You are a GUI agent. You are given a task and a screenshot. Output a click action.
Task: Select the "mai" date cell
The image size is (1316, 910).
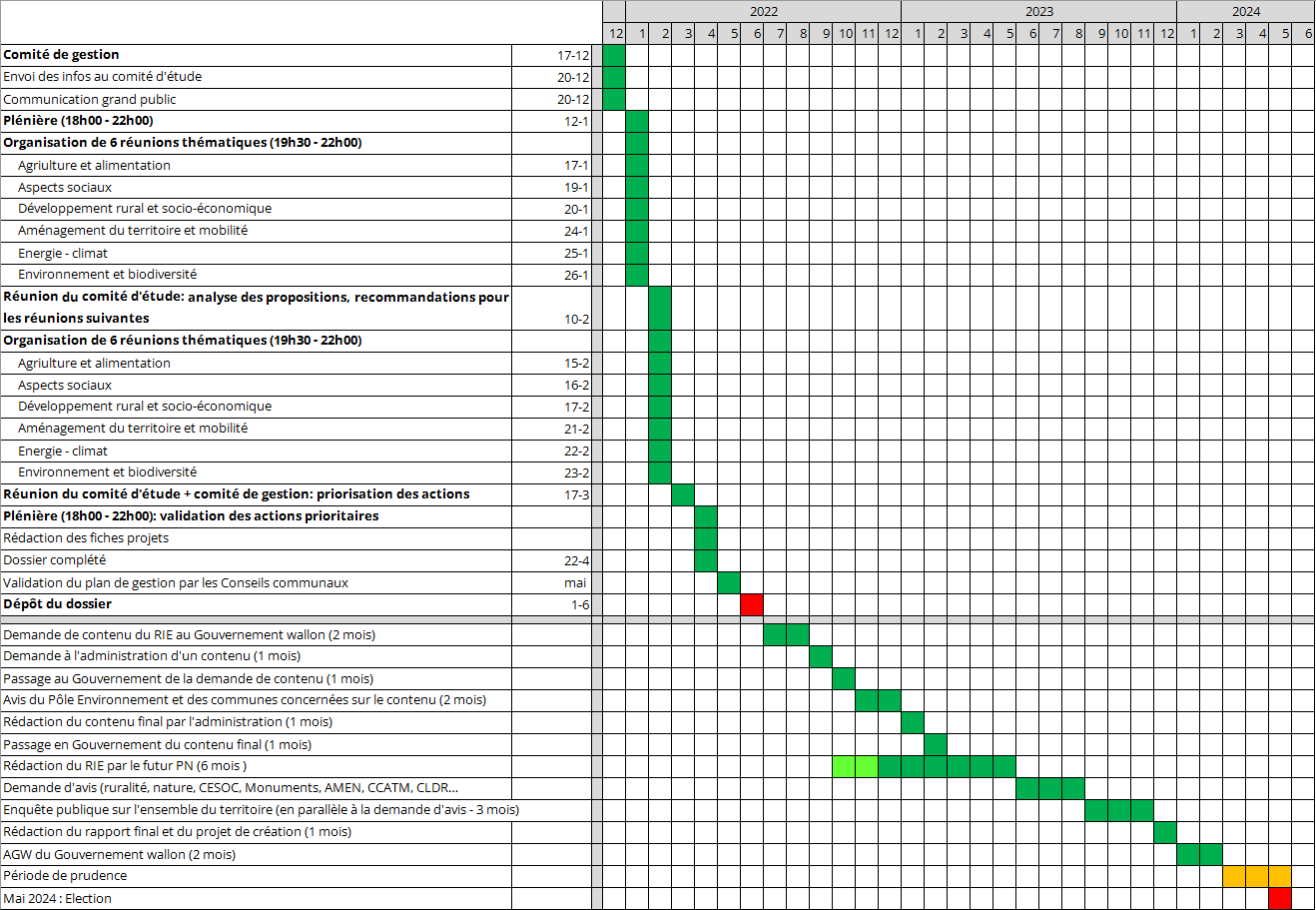tap(575, 582)
